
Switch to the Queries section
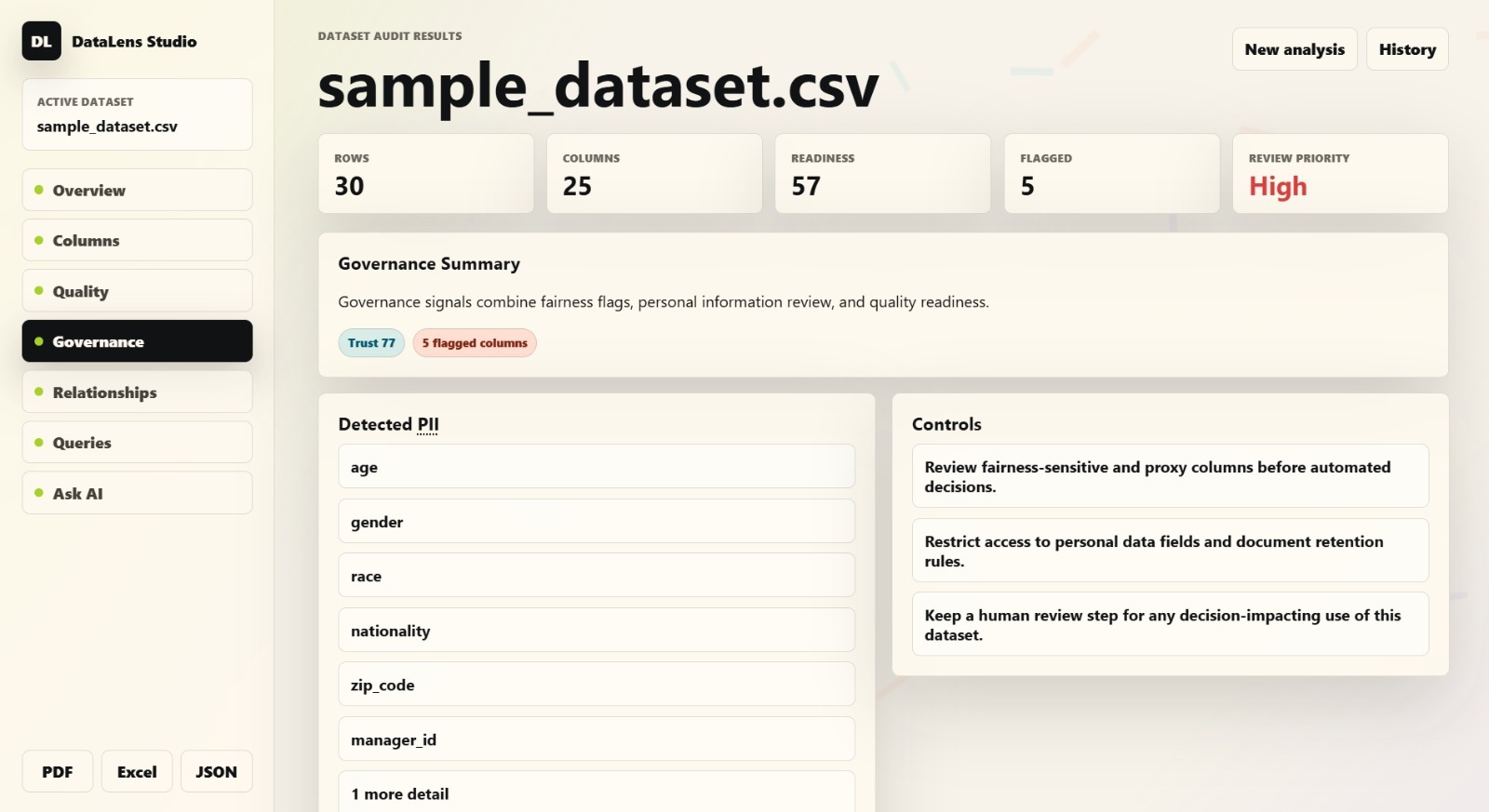pyautogui.click(x=137, y=443)
